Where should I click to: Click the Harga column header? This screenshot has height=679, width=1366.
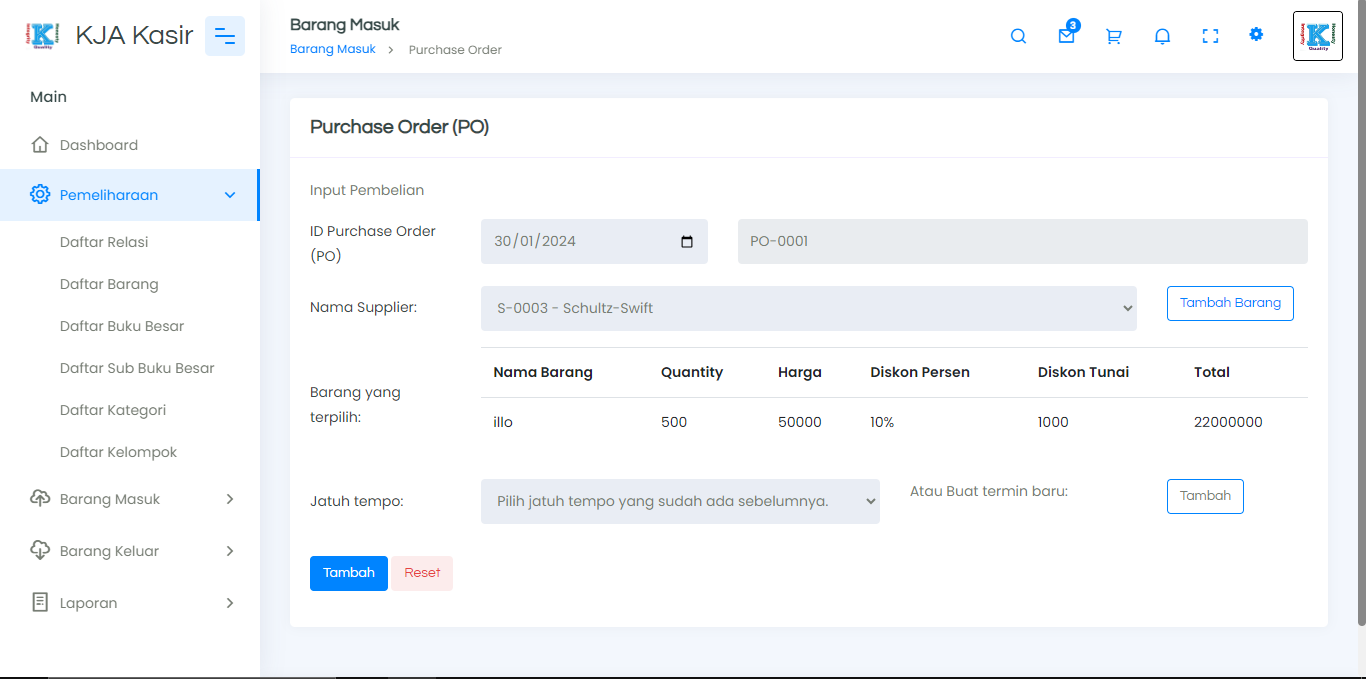[800, 372]
